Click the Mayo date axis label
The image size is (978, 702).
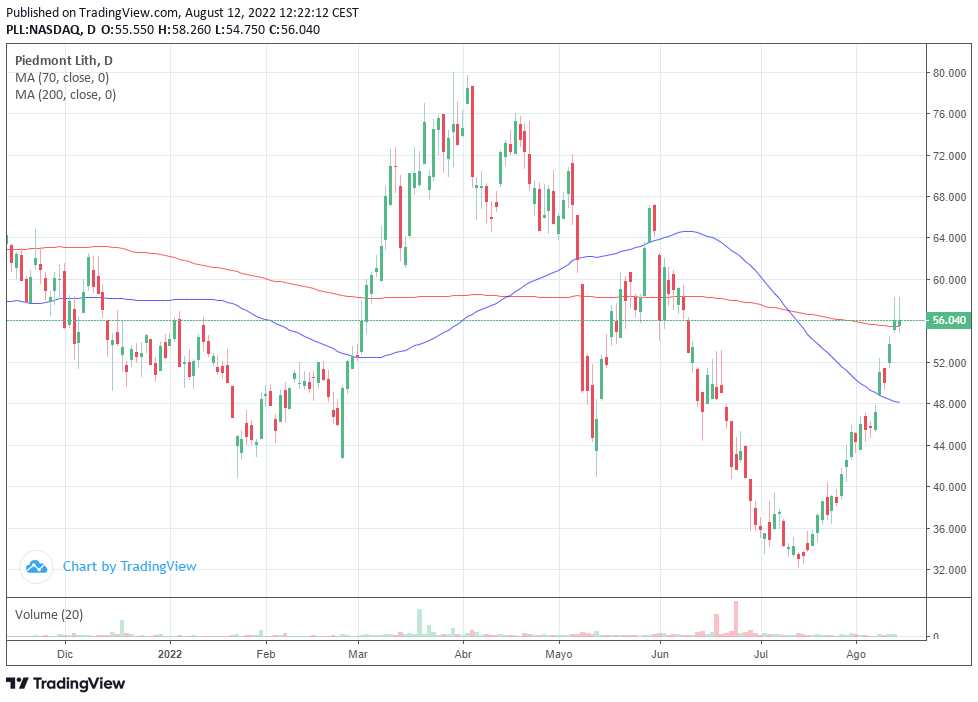(x=559, y=654)
